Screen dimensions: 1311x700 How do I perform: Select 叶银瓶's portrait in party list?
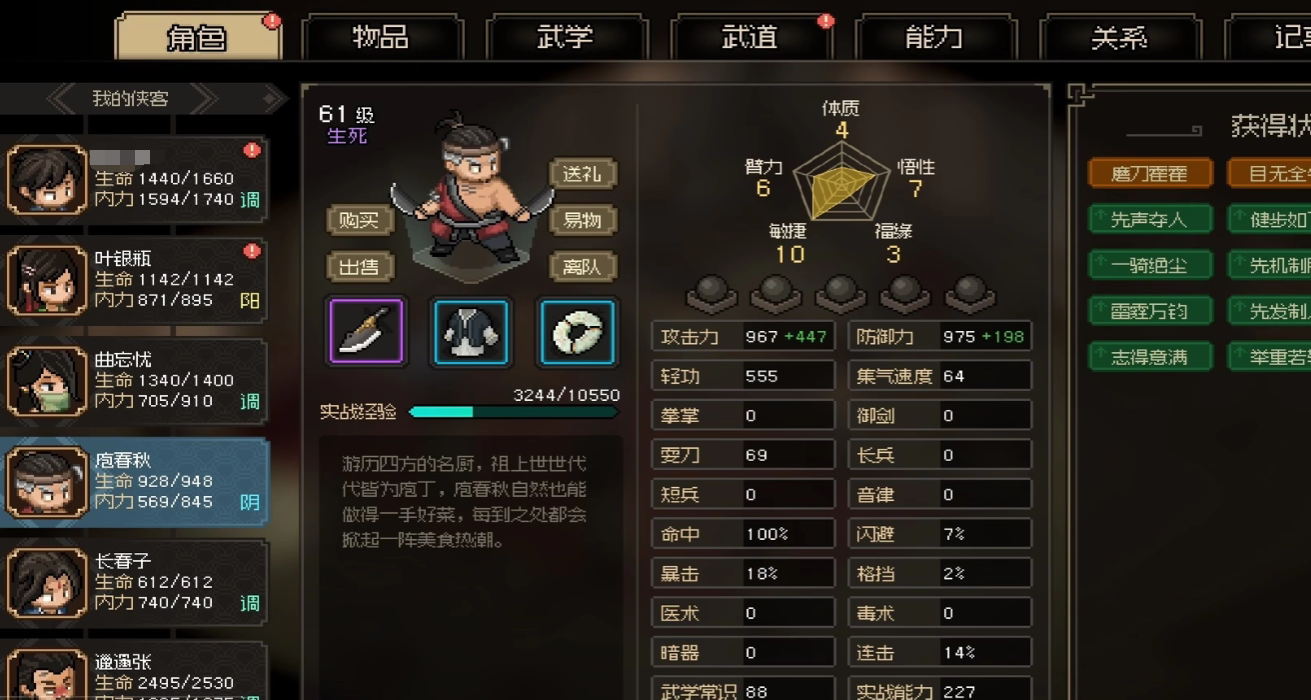47,280
